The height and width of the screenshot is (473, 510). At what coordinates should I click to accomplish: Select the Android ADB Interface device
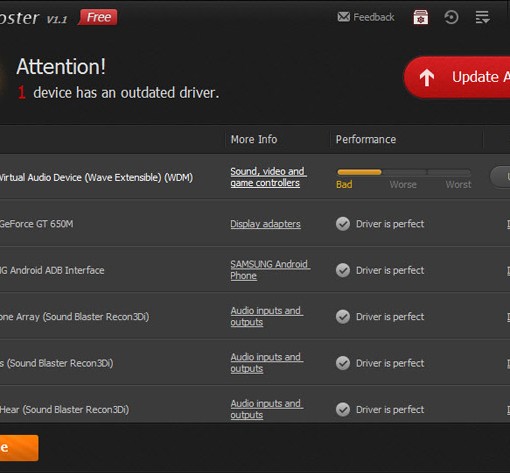(x=52, y=270)
